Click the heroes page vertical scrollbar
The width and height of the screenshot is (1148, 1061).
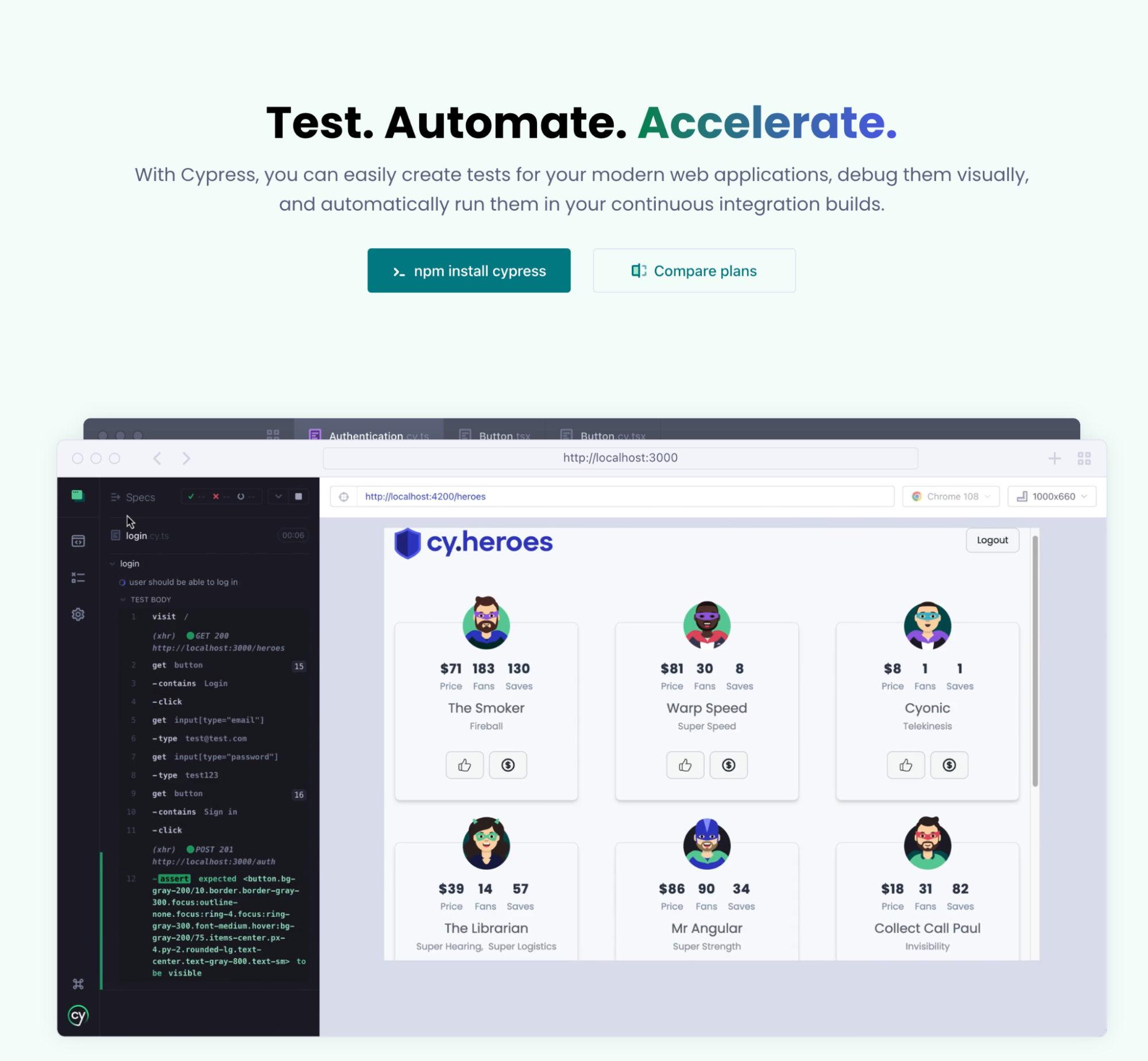pos(1035,660)
